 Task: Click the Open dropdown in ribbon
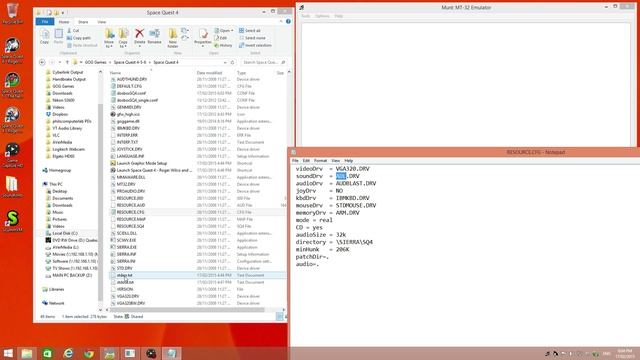pyautogui.click(x=224, y=31)
